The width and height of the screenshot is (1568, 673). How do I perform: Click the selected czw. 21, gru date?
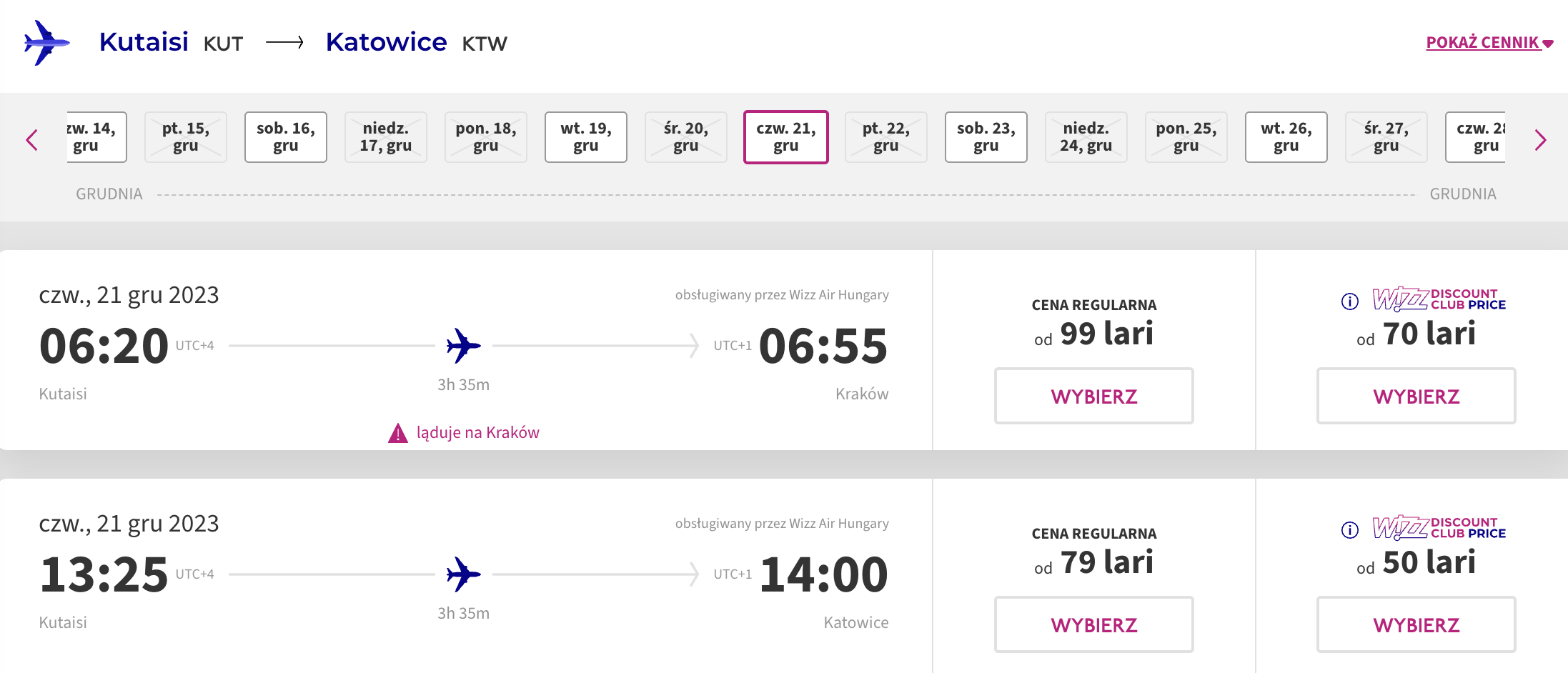[x=786, y=137]
